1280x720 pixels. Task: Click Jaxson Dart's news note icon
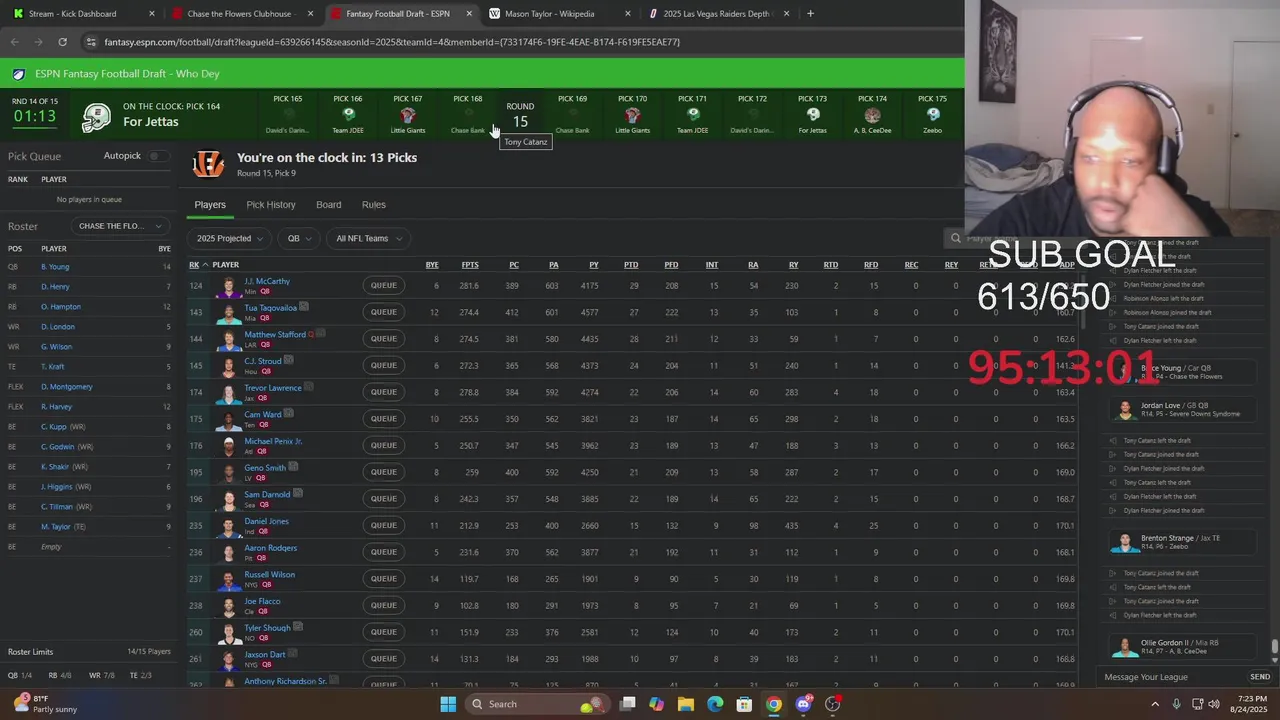[293, 653]
